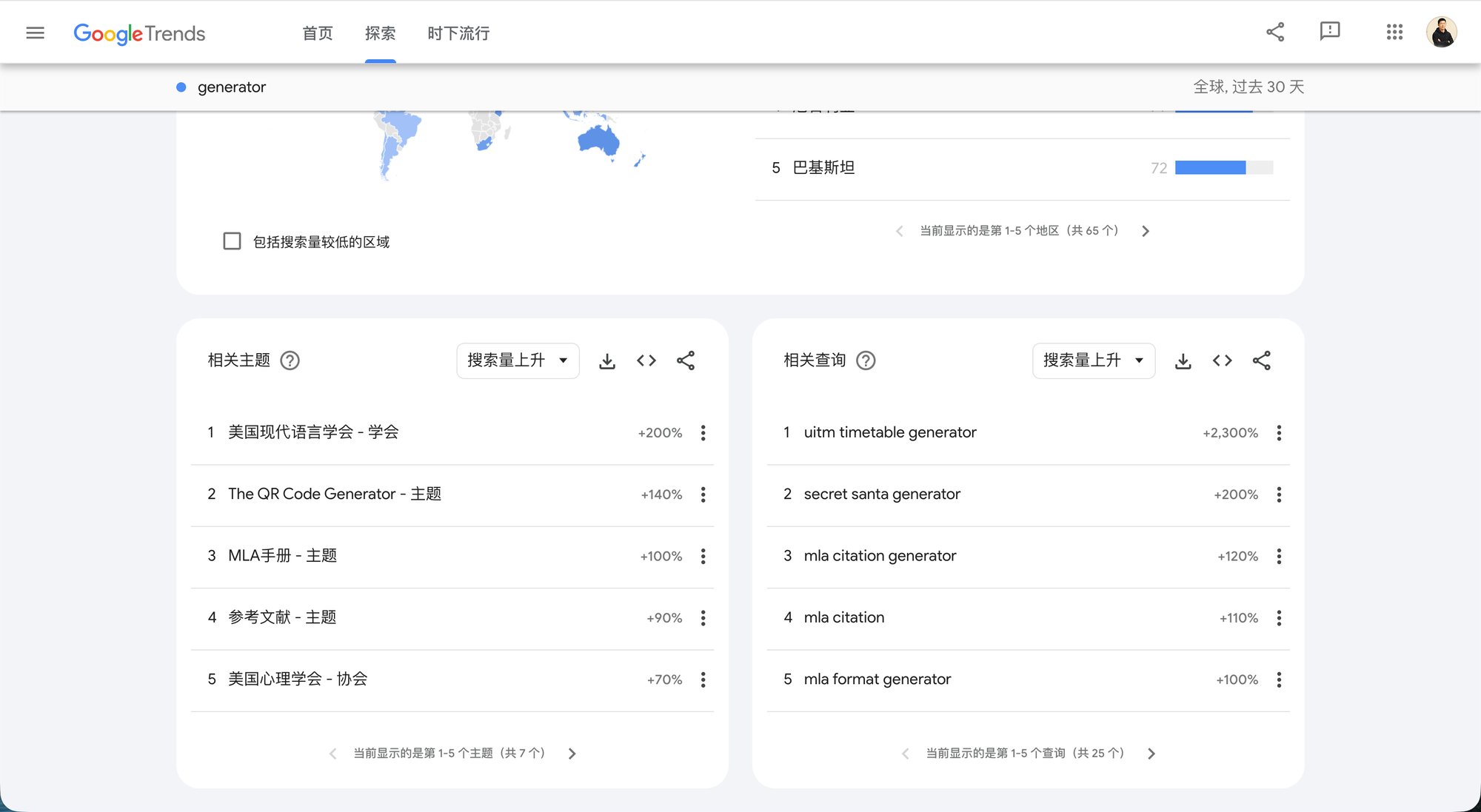Open more options for mla citation generator row
The image size is (1481, 812).
click(1279, 556)
